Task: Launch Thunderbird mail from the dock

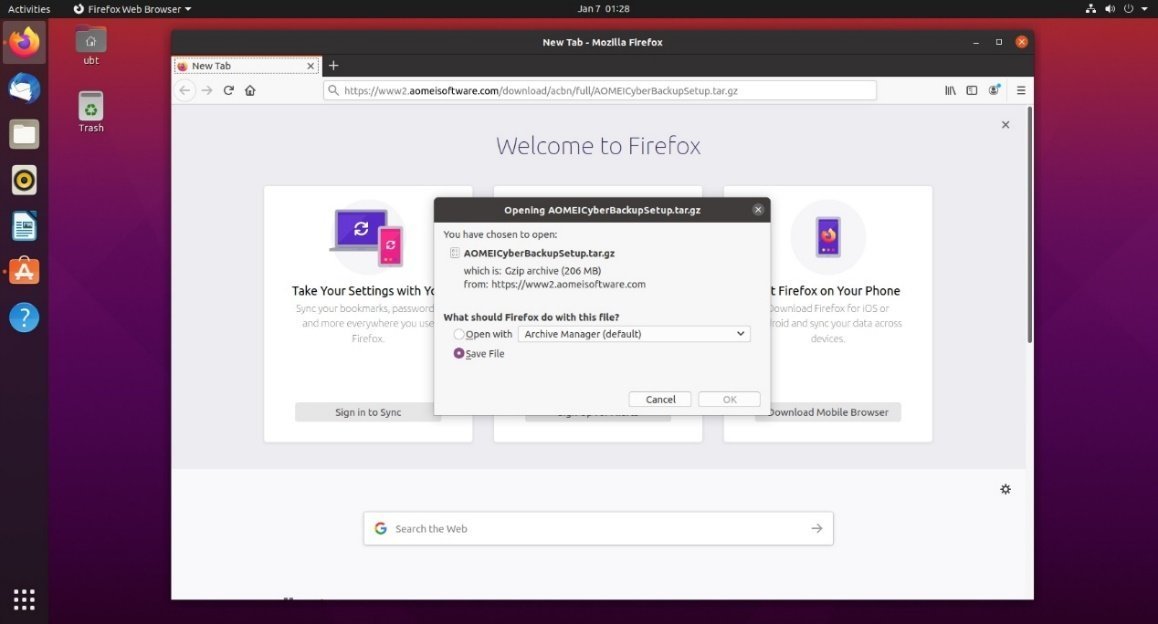Action: point(24,89)
